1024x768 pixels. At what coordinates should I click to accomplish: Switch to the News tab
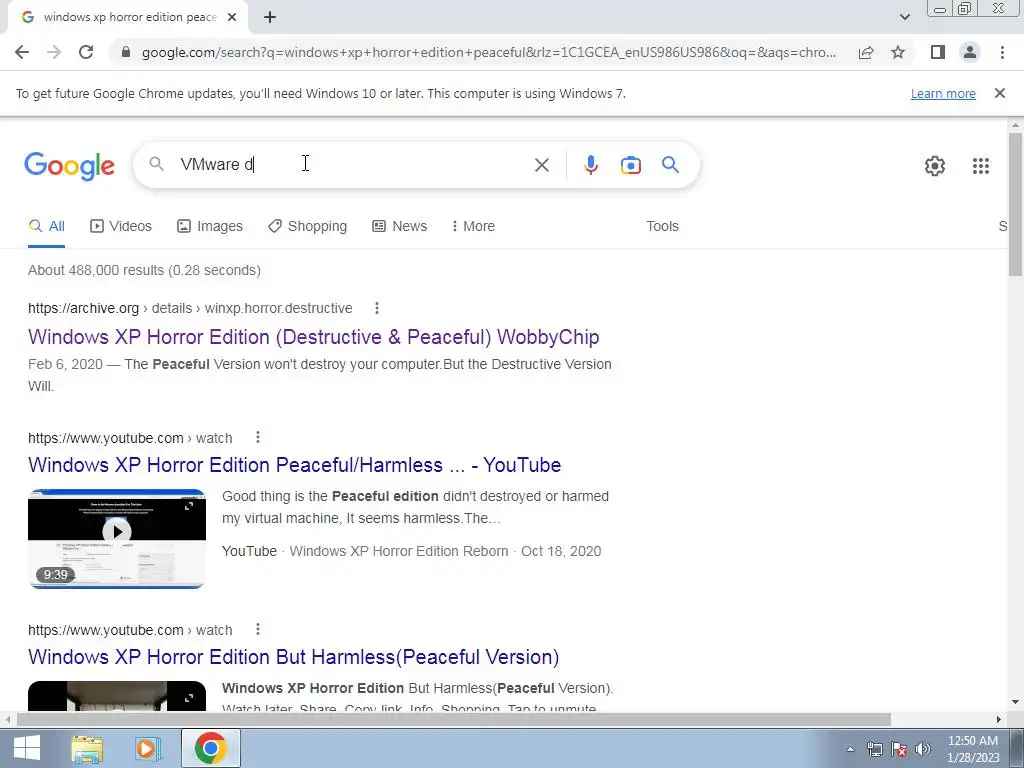[x=400, y=226]
